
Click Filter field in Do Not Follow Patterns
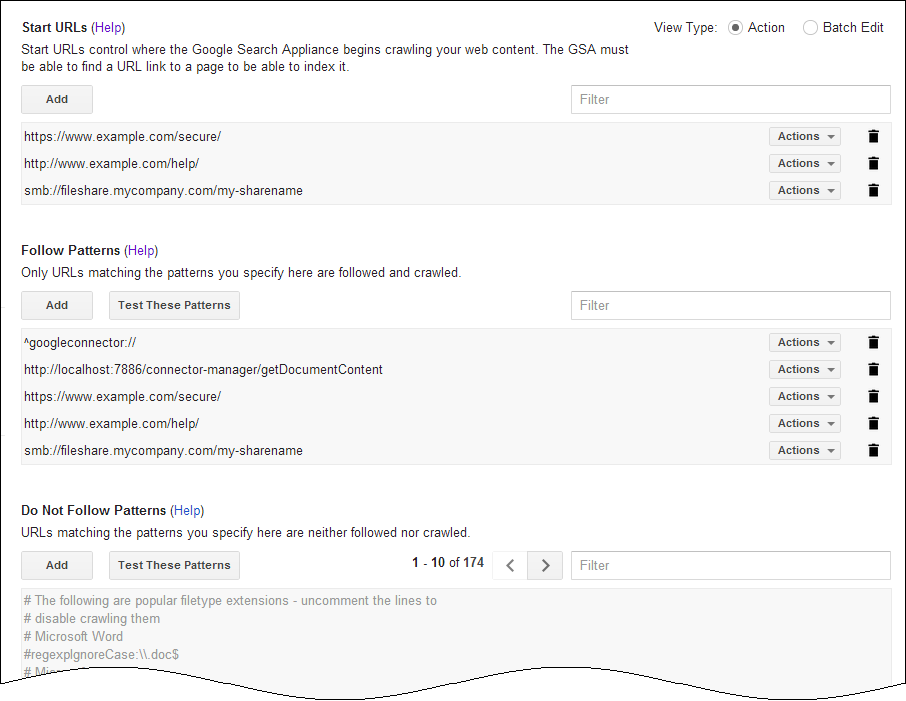[x=730, y=566]
